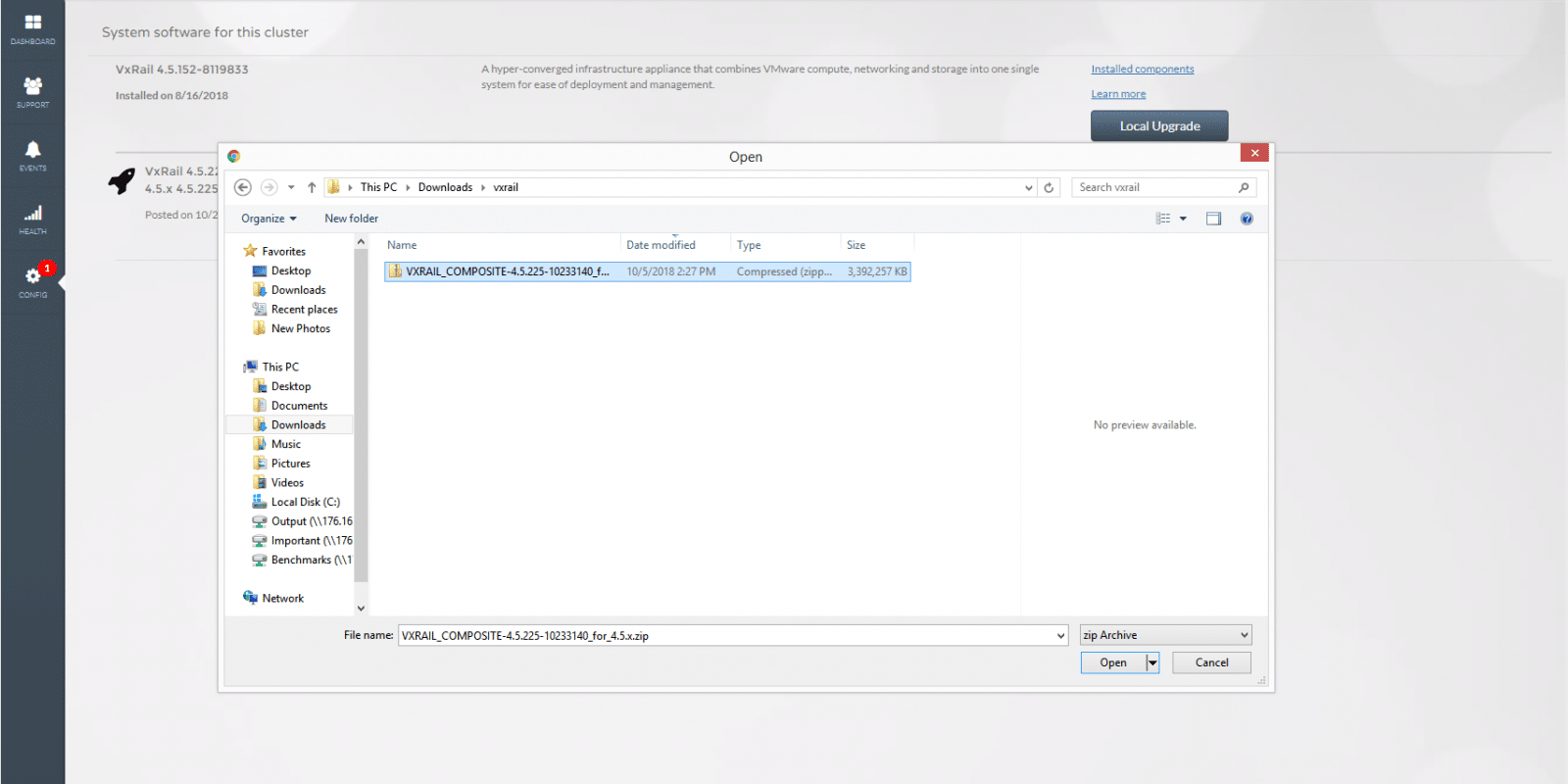1568x784 pixels.
Task: Click the search magnifier icon
Action: (1244, 187)
